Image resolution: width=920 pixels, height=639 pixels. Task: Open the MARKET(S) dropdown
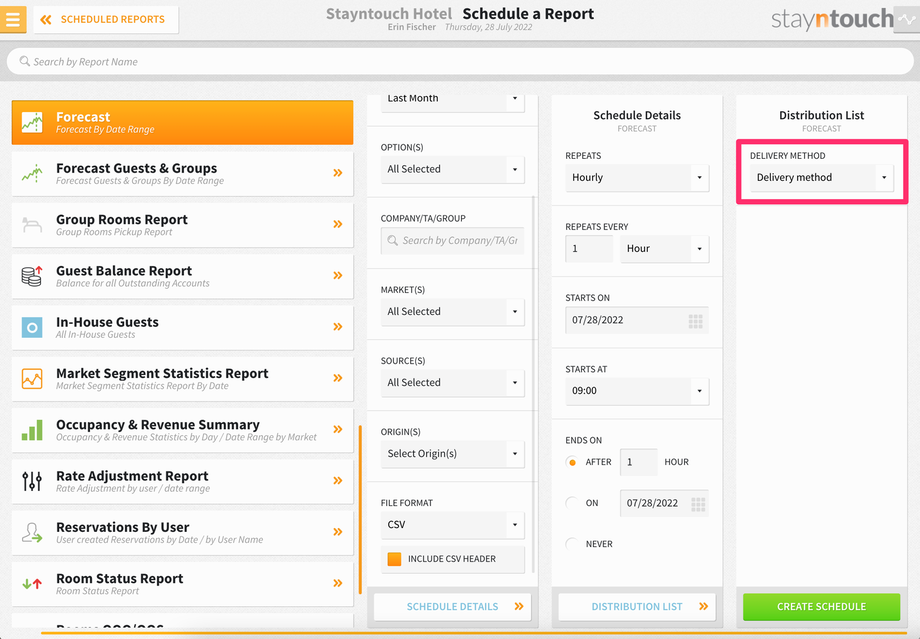click(x=452, y=312)
